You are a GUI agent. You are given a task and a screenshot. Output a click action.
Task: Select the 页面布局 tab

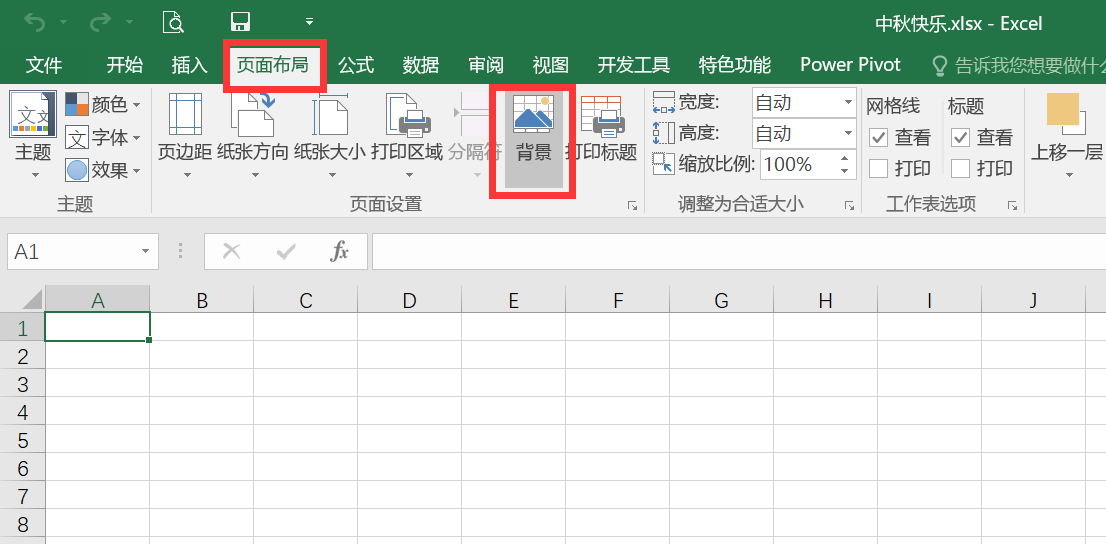point(272,66)
